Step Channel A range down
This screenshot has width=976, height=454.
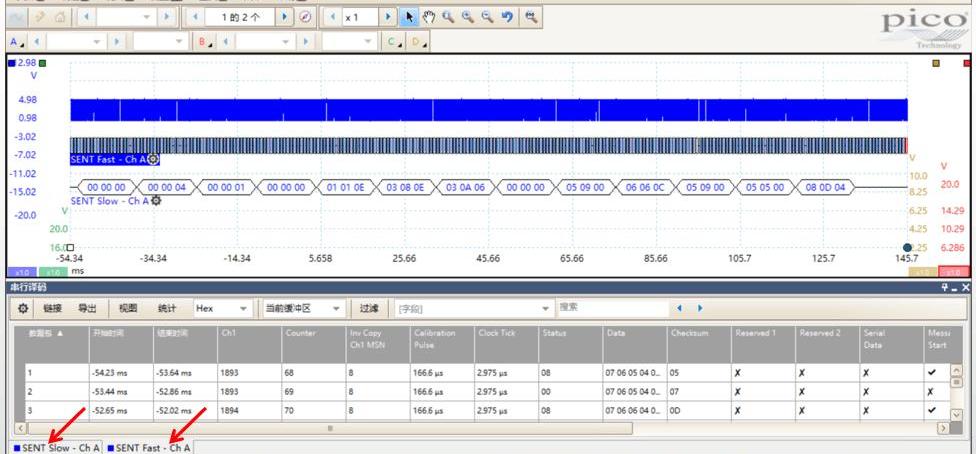(x=37, y=42)
